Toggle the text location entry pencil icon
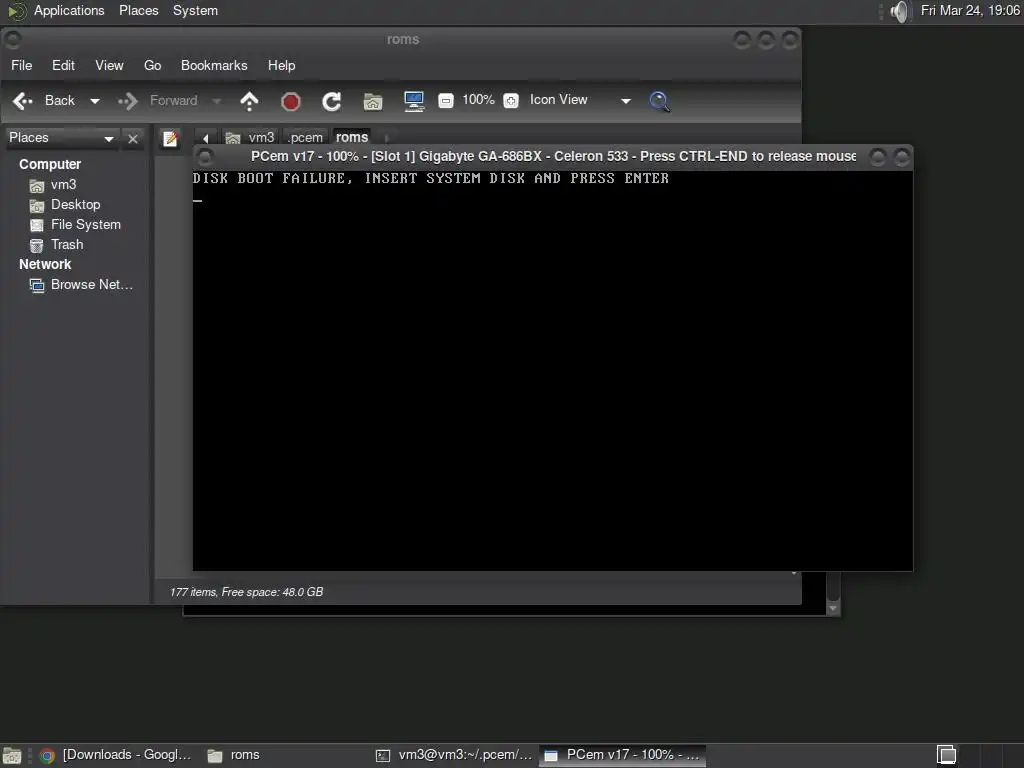The width and height of the screenshot is (1024, 768). click(x=170, y=138)
